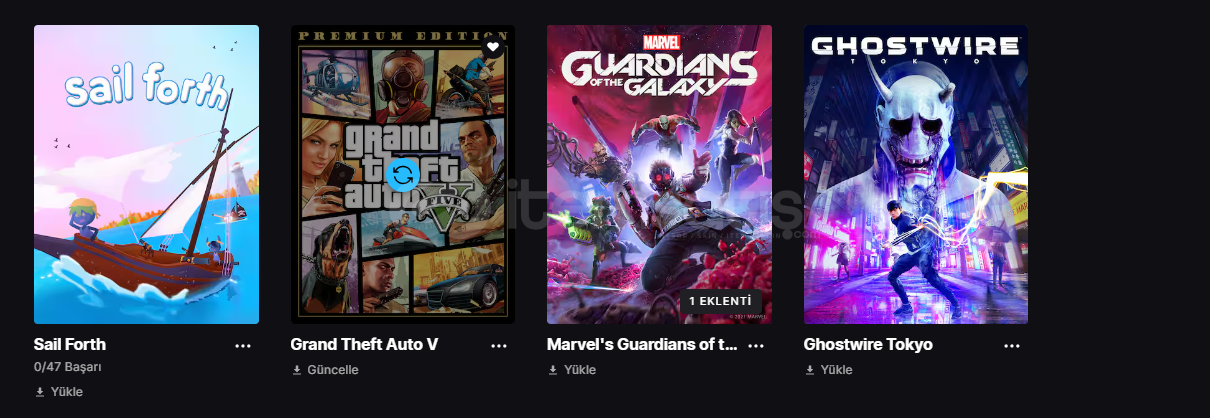
Task: Open three-dots menu for Grand Theft Auto V
Action: [x=499, y=345]
